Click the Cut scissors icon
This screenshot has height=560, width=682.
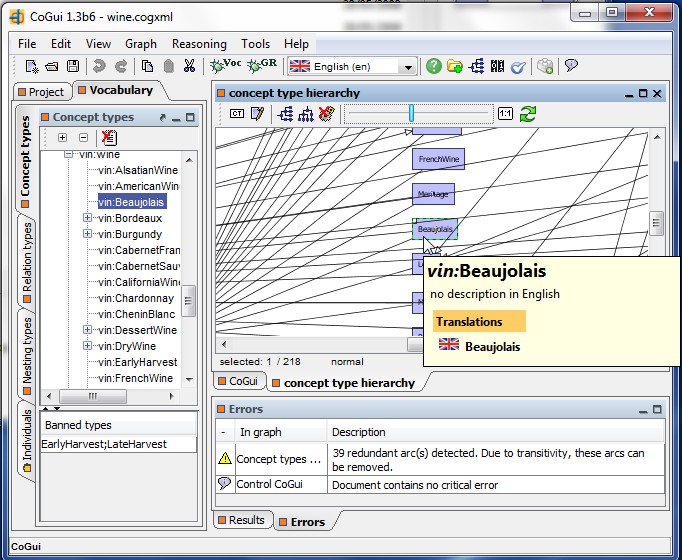(x=189, y=66)
